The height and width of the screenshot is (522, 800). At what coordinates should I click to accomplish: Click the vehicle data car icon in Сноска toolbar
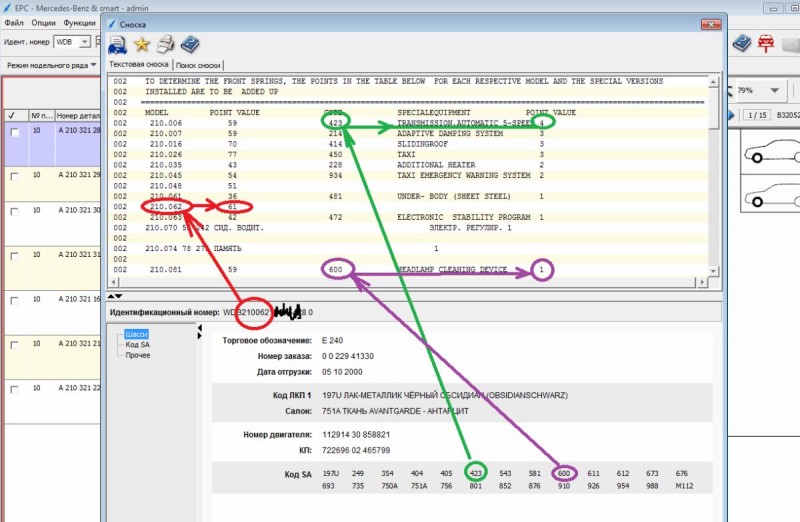(x=118, y=45)
